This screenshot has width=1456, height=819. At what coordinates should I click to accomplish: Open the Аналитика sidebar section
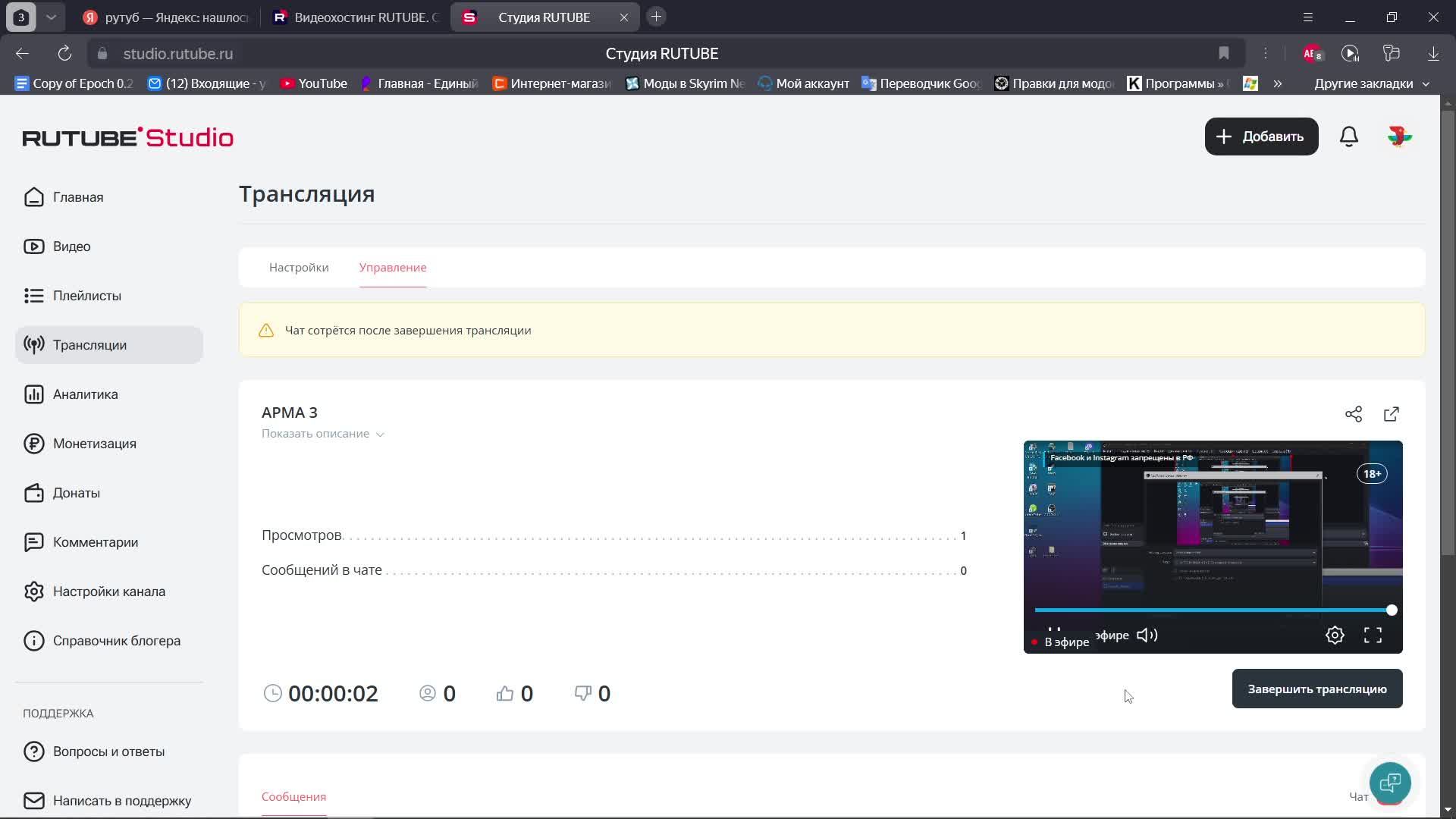point(108,394)
